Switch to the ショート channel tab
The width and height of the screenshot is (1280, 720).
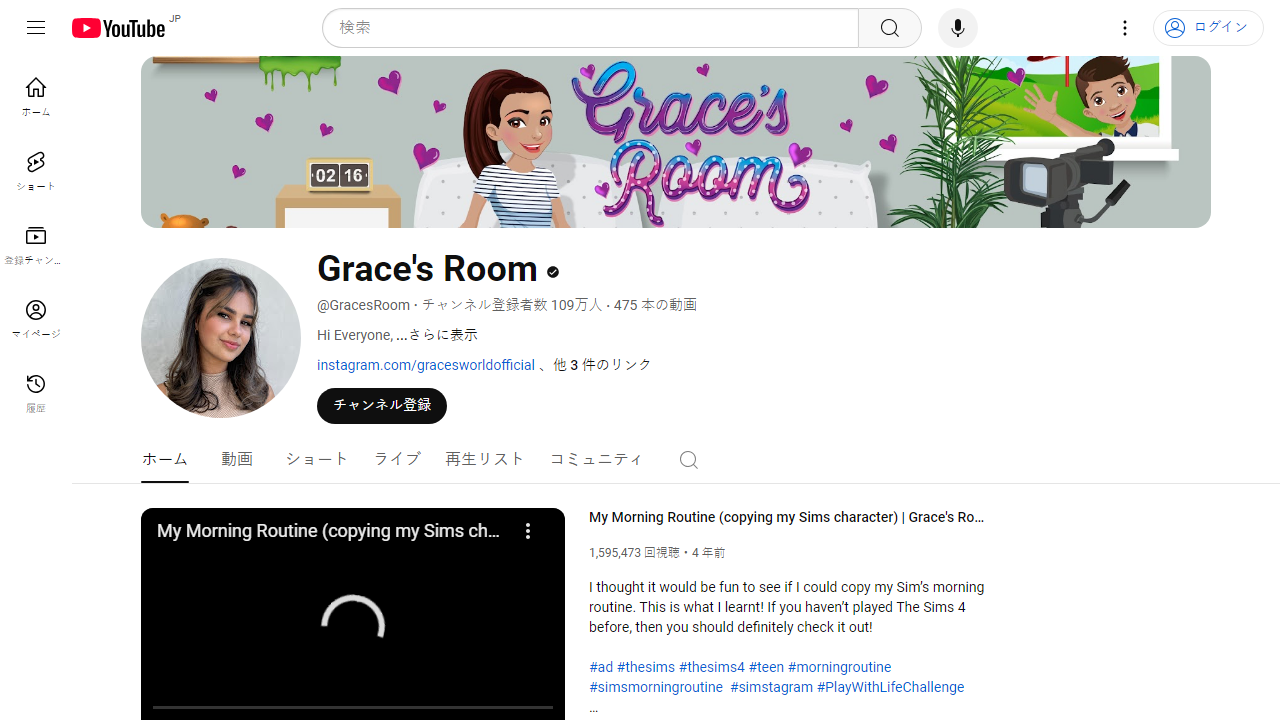pyautogui.click(x=317, y=459)
